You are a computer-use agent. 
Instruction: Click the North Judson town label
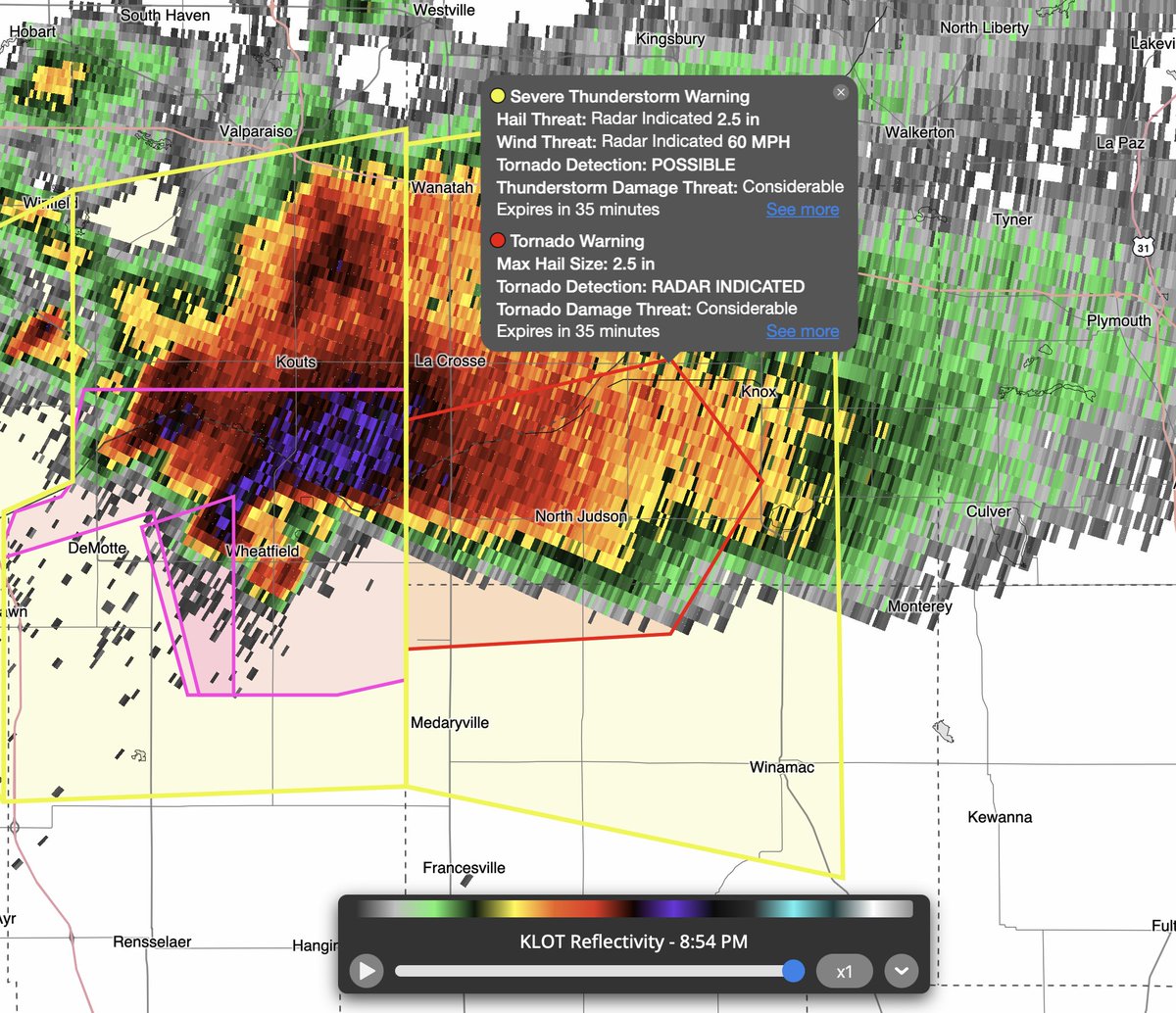pyautogui.click(x=581, y=516)
